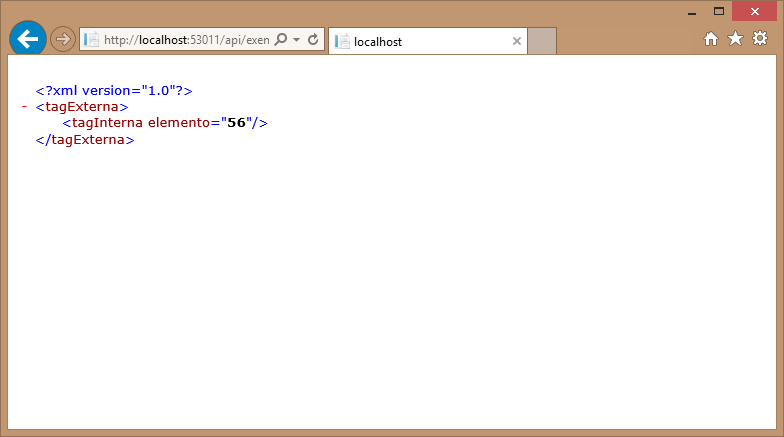Open Favorites star icon
Screen dimensions: 784x437
point(736,38)
